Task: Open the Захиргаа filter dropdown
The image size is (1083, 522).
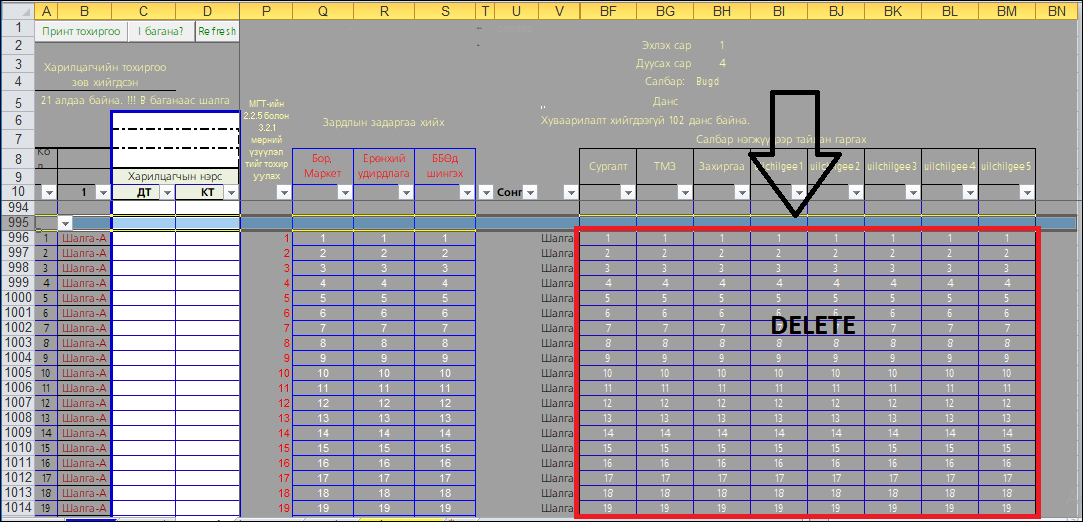Action: tap(741, 192)
